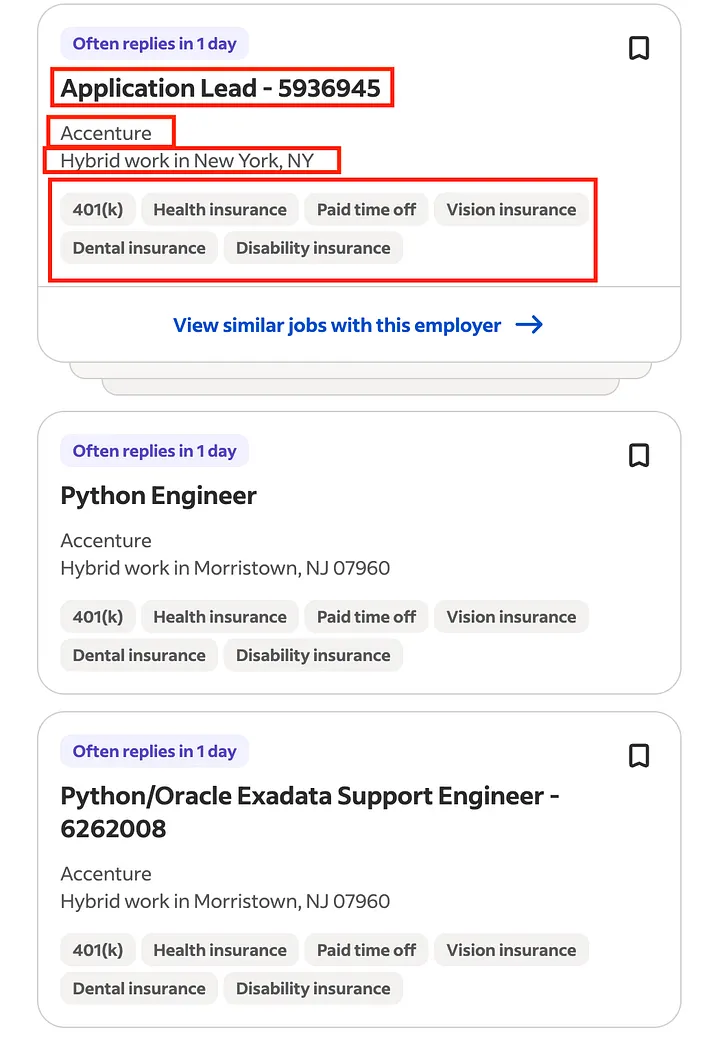Viewport: 720px width, 1041px height.
Task: Click Vision insurance tag on Python Engineer card
Action: point(511,617)
